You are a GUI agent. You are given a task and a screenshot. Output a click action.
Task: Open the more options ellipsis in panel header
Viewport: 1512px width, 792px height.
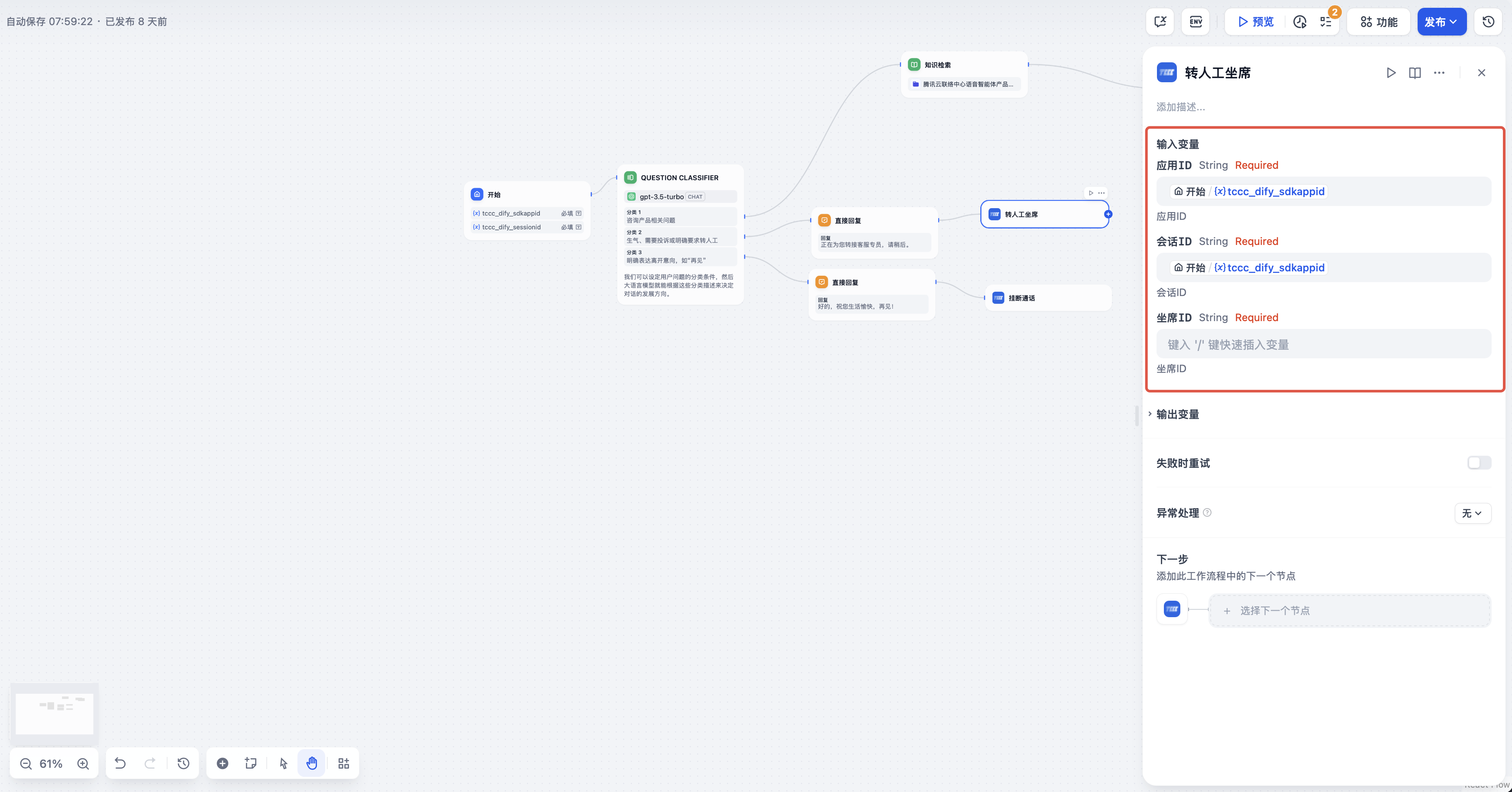pos(1439,73)
